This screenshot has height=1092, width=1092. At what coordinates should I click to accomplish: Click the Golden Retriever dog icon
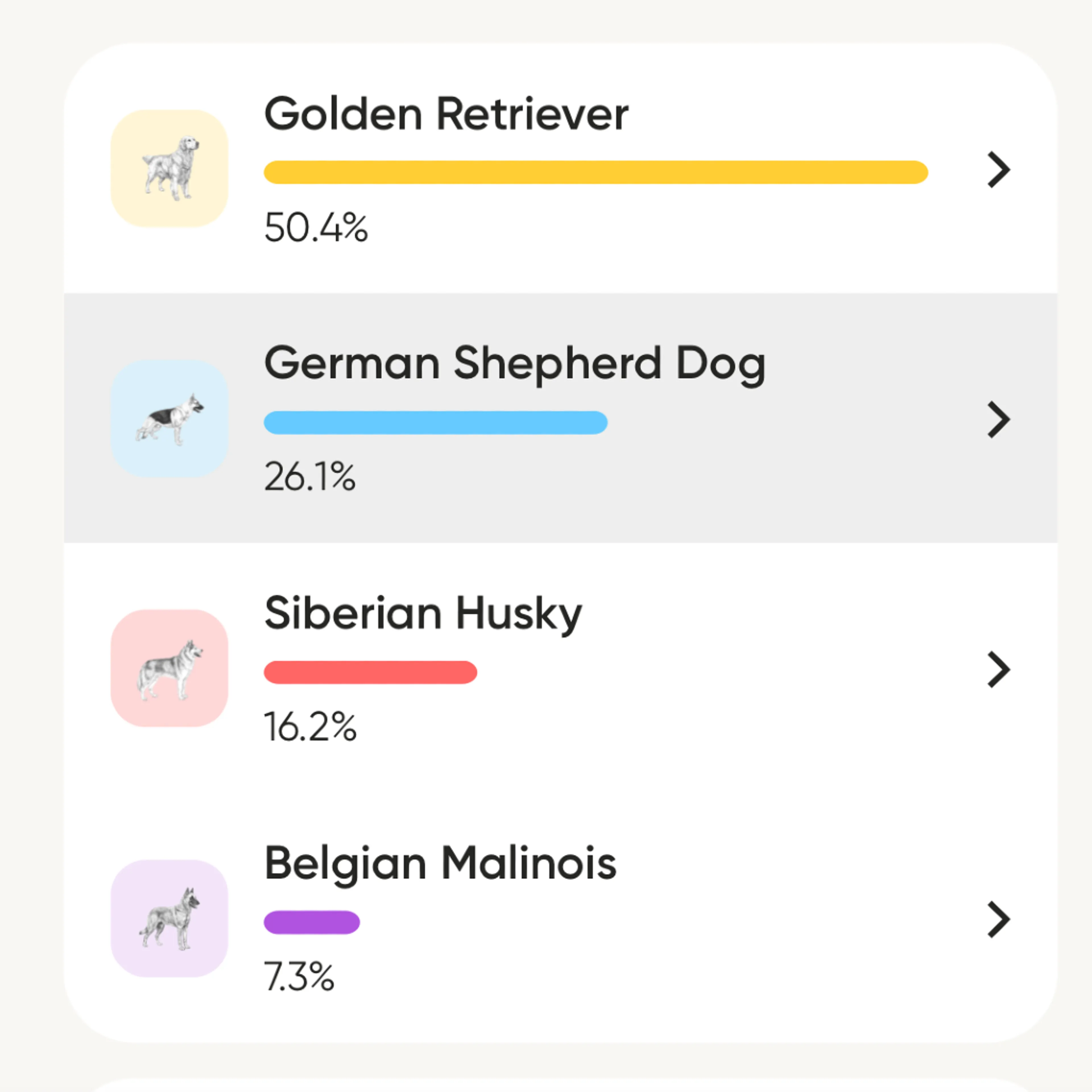pos(169,168)
